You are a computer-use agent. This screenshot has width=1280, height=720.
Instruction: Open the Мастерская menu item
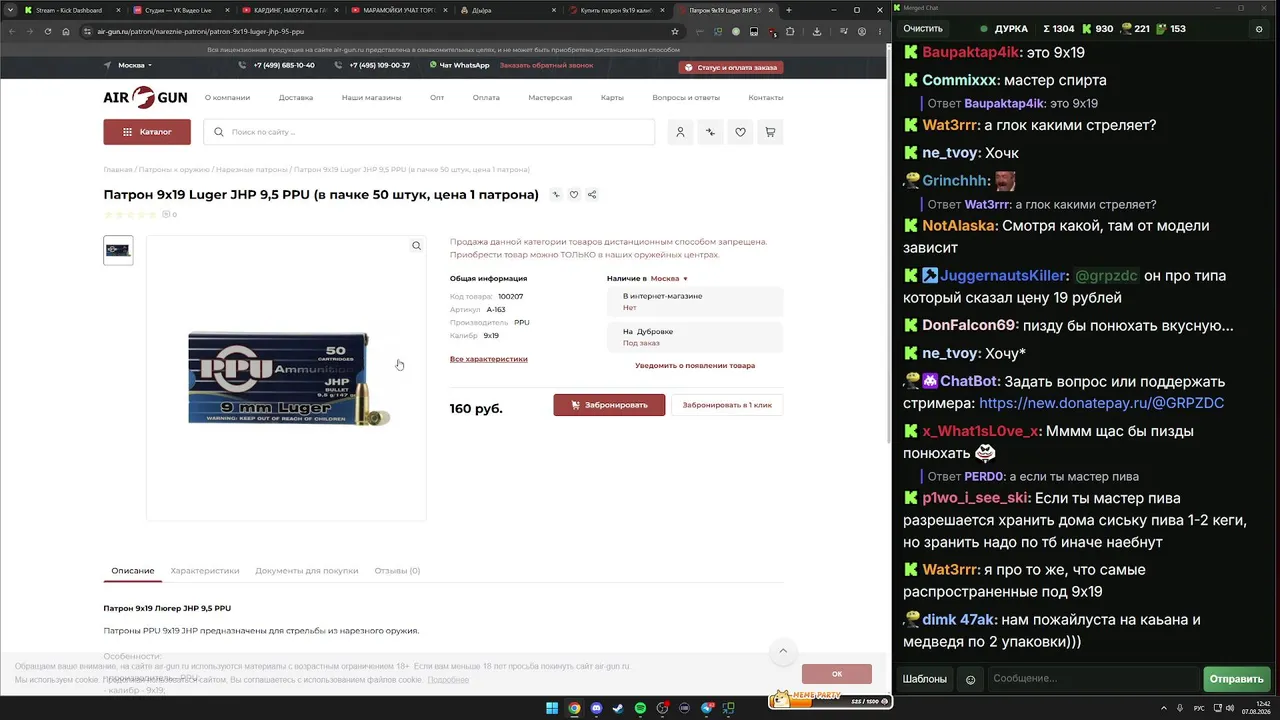coord(550,98)
